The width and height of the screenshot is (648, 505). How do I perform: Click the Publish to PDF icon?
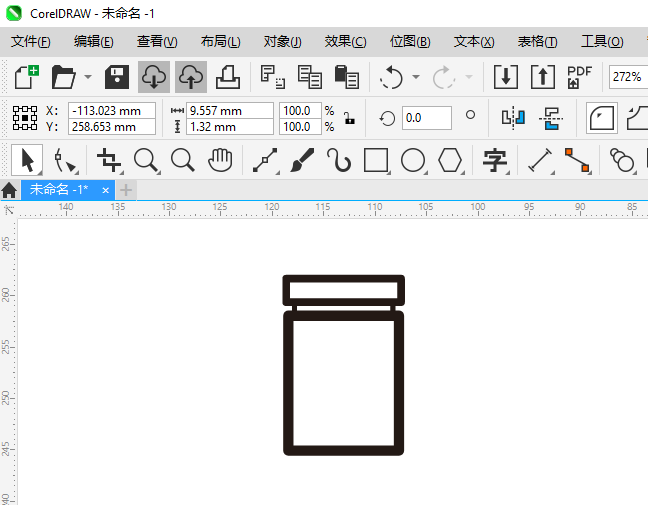tap(579, 77)
